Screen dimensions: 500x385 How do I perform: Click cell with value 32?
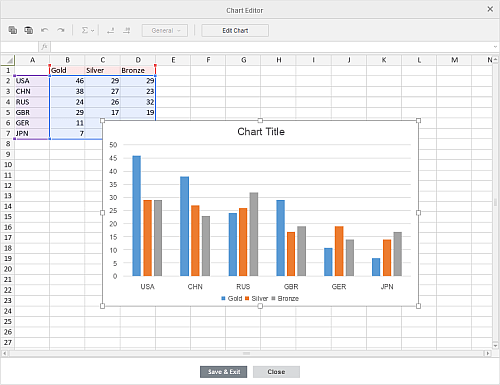138,102
